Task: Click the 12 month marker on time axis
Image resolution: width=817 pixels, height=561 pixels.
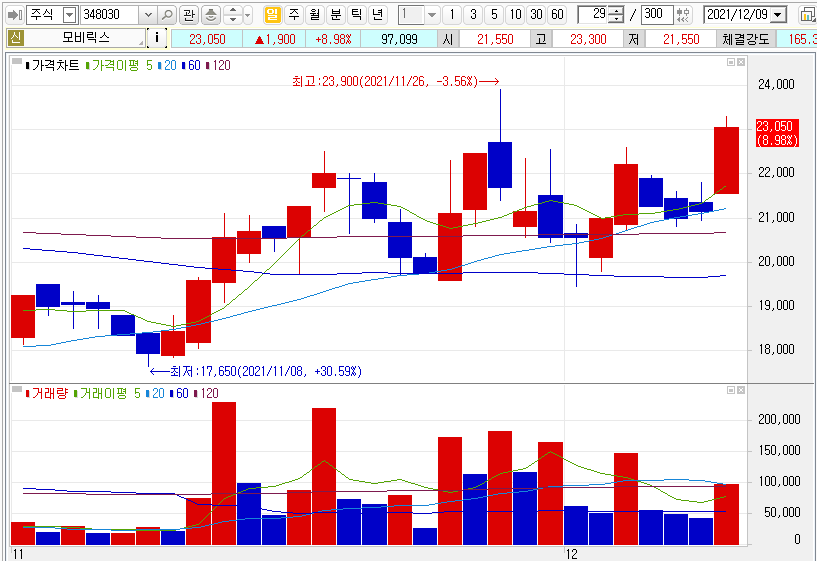Action: 572,554
